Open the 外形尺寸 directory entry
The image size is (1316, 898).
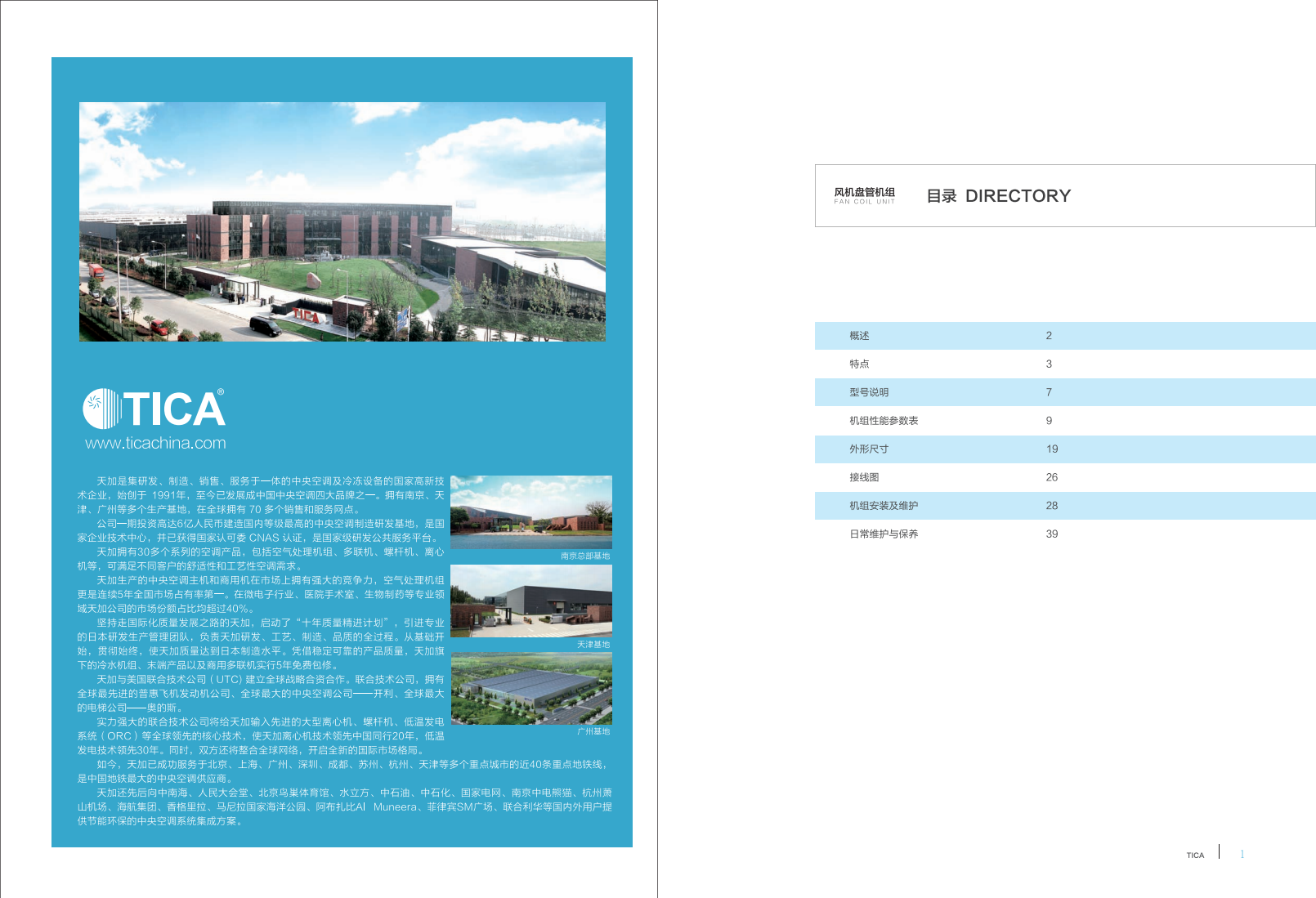[868, 449]
